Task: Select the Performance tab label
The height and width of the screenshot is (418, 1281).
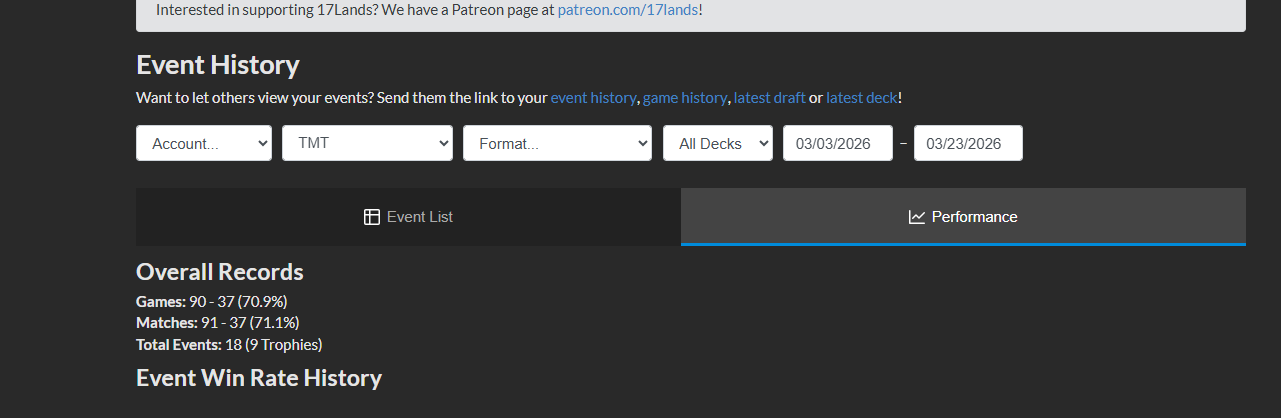Action: click(974, 217)
